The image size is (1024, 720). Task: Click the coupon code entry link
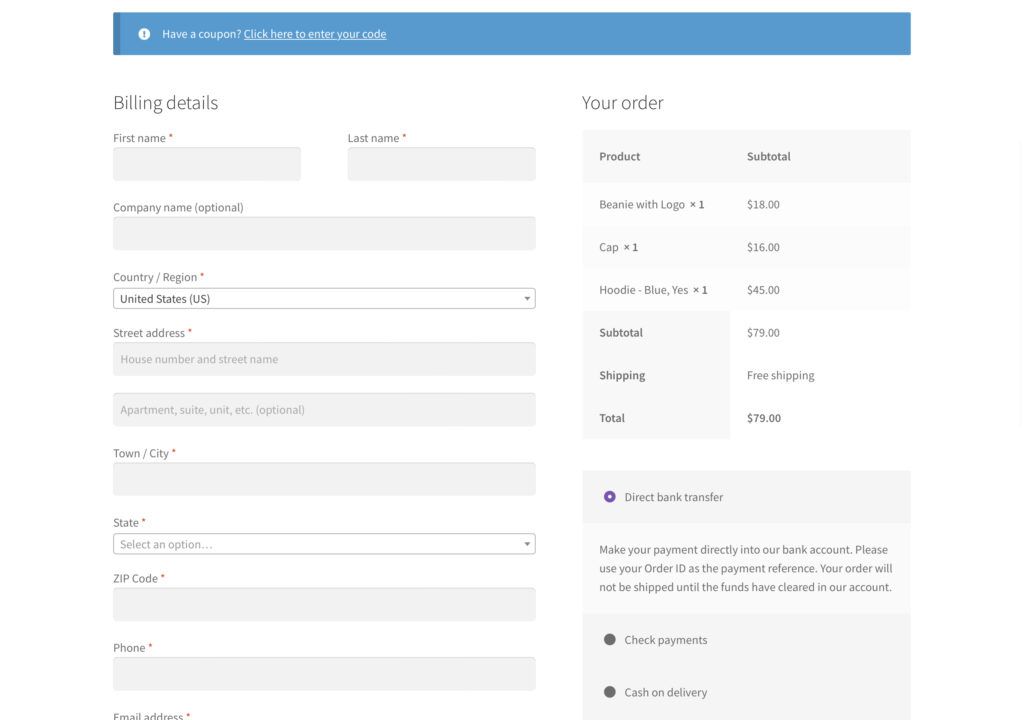click(x=314, y=34)
